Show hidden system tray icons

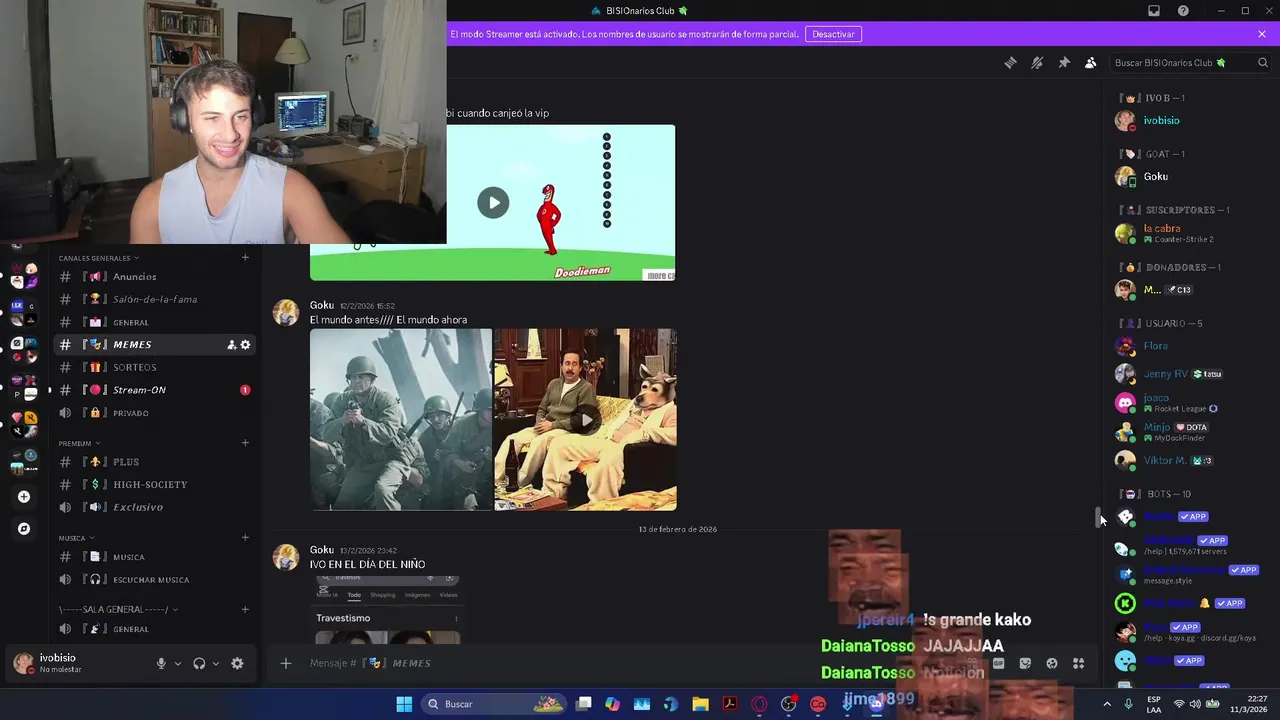click(x=1107, y=704)
